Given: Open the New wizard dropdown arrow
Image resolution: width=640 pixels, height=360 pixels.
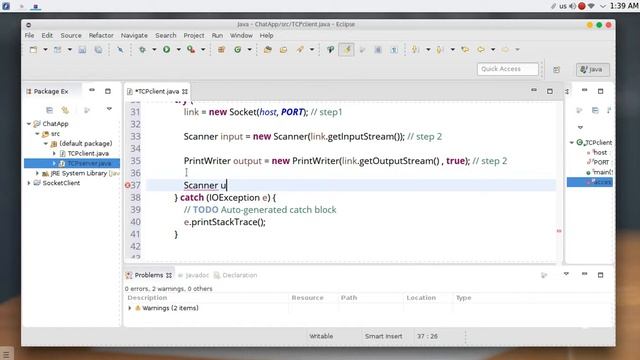Looking at the screenshot, I should click(x=45, y=50).
